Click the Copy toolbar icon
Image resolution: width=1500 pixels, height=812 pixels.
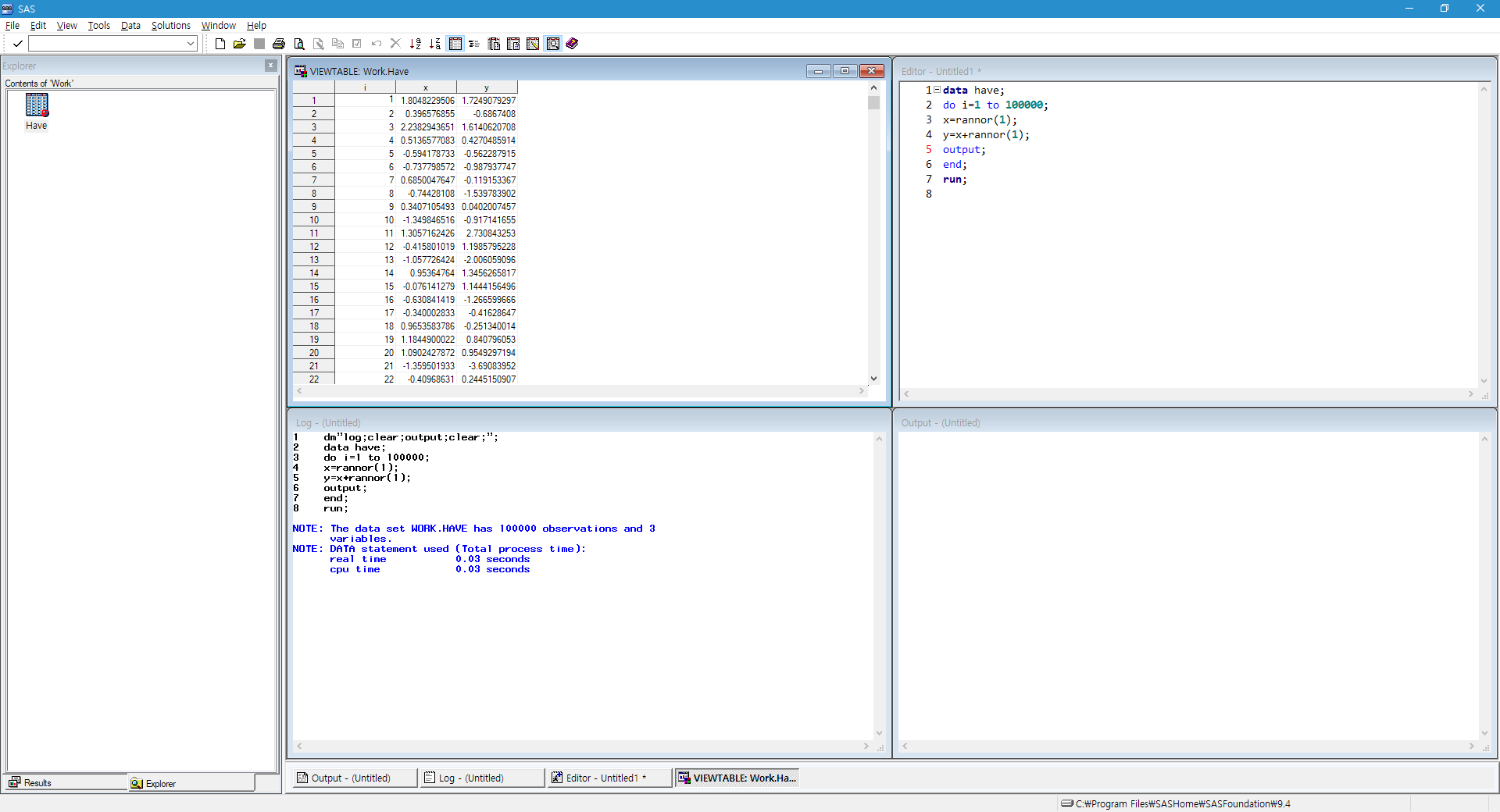point(338,44)
